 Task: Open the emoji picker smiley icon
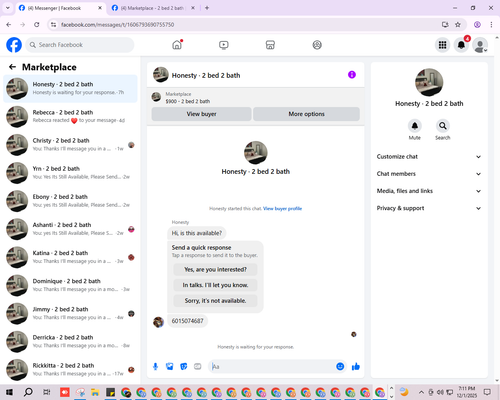tap(340, 366)
